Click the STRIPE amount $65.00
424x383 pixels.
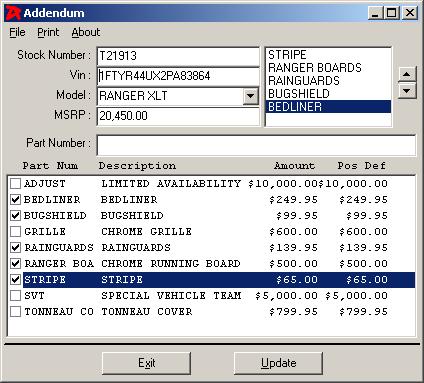297,280
